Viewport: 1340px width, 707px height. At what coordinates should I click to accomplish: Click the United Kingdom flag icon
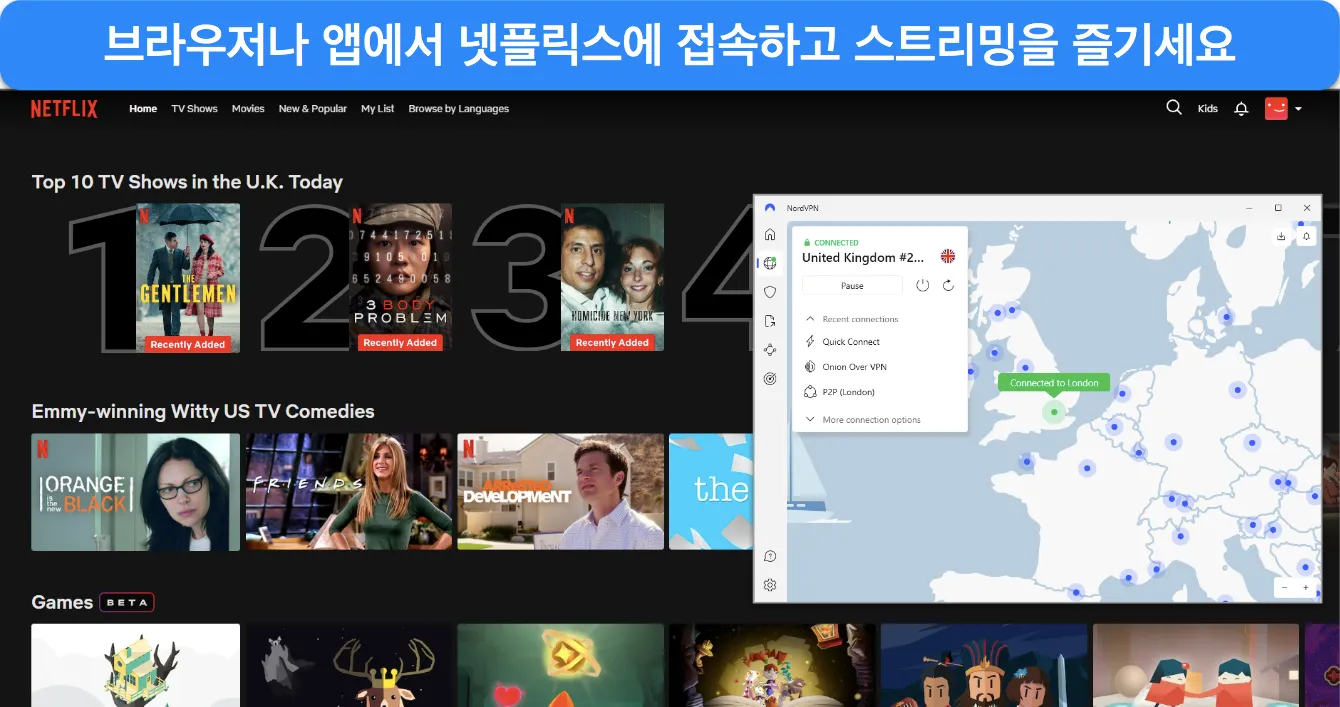click(947, 257)
